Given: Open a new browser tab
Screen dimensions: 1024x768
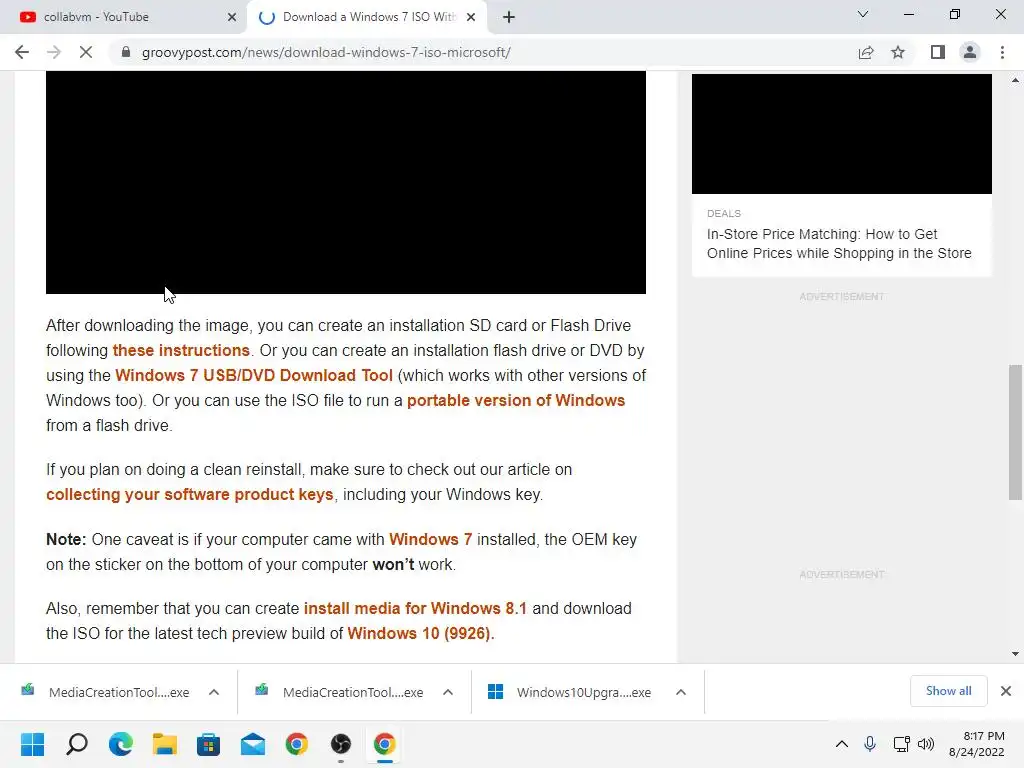Looking at the screenshot, I should click(x=509, y=17).
